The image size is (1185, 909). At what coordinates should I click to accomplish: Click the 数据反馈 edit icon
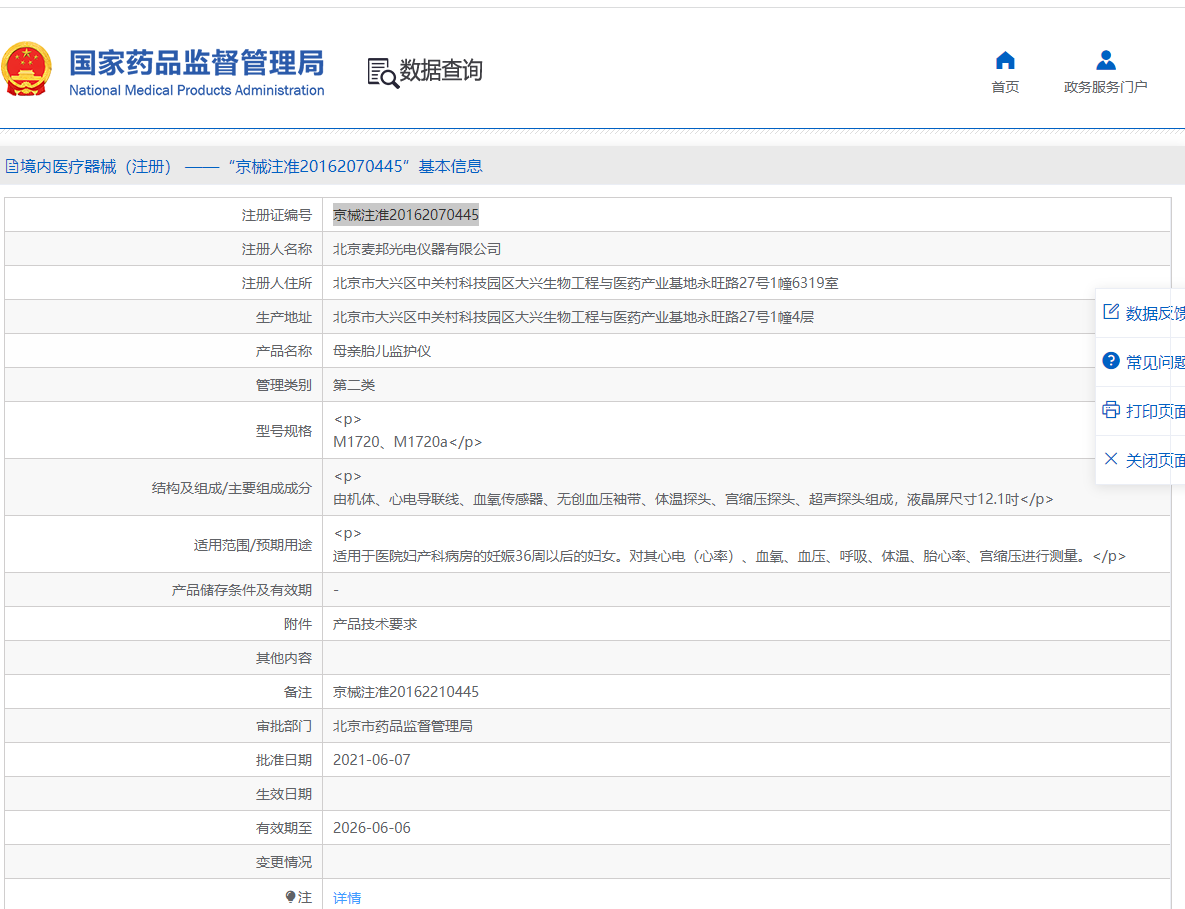click(1111, 311)
